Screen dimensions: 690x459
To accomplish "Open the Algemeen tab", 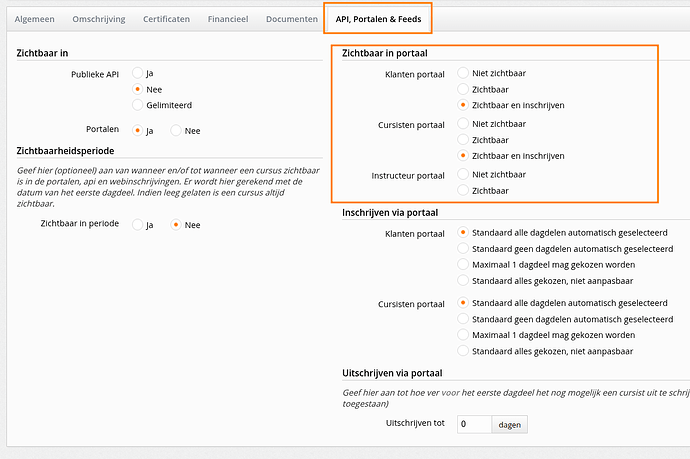I will [34, 19].
